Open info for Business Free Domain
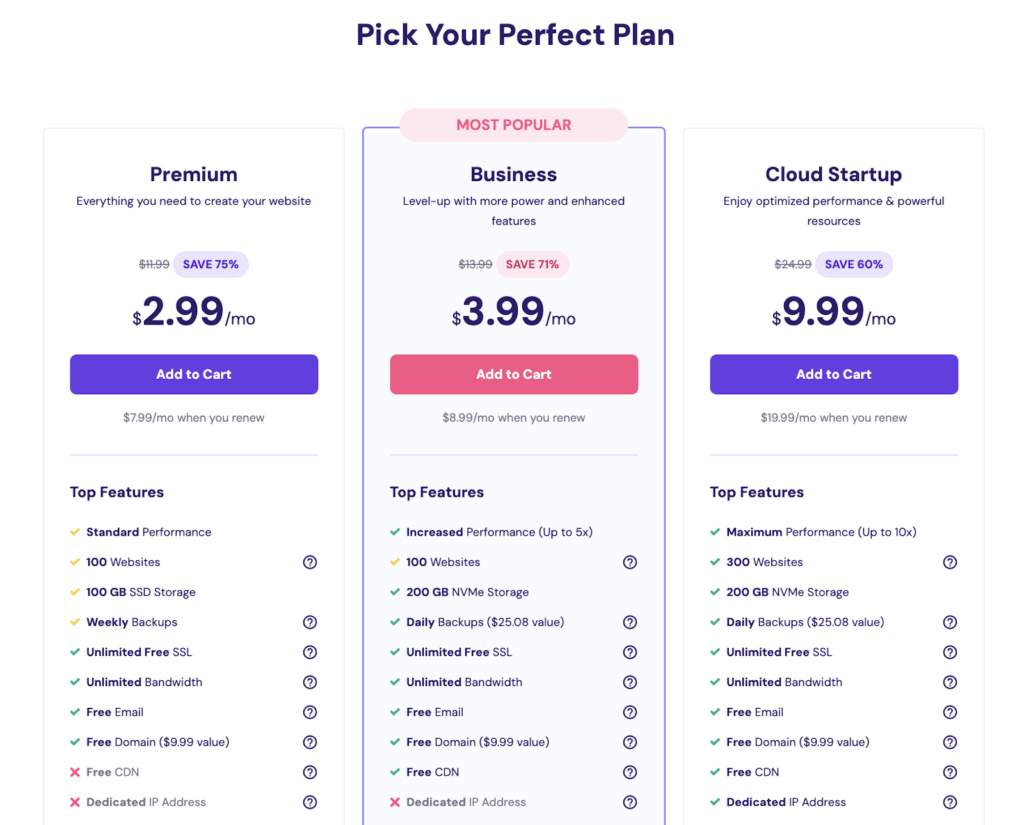The height and width of the screenshot is (825, 1024). point(630,742)
